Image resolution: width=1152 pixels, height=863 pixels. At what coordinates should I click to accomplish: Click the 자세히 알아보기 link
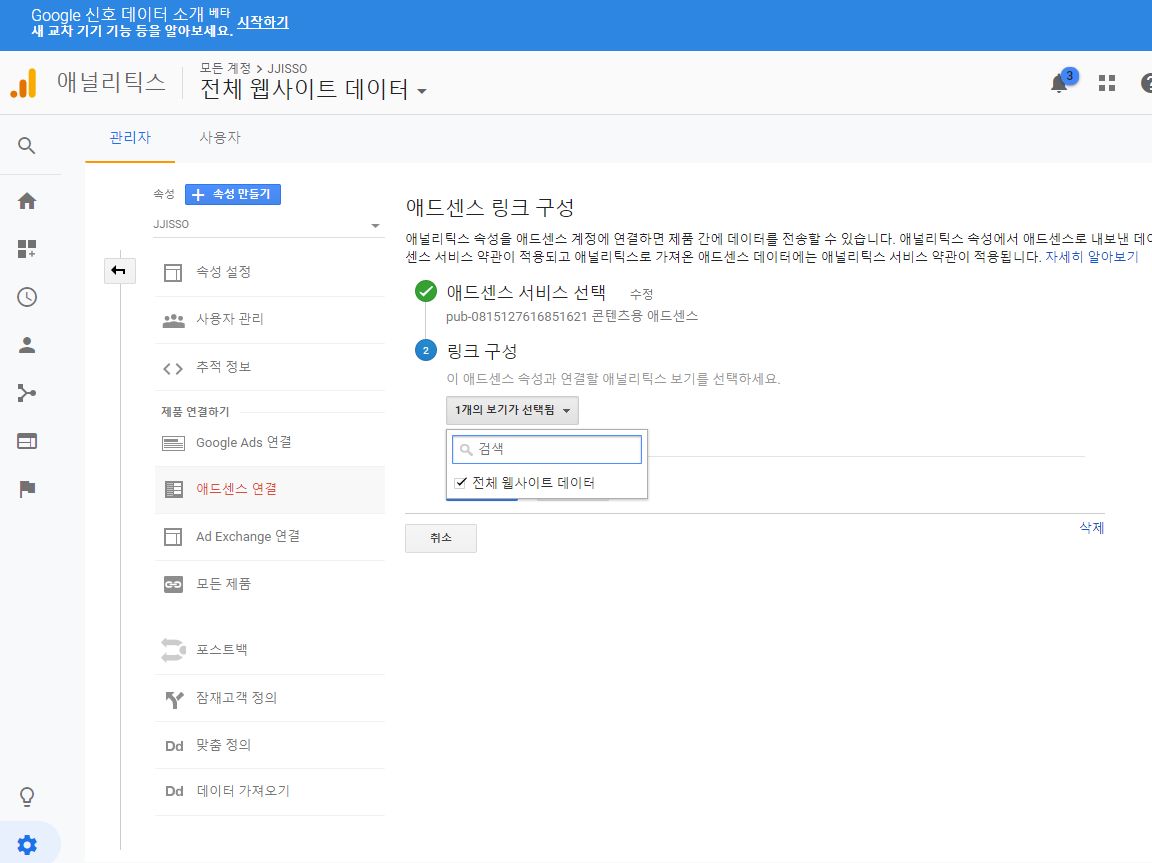click(1091, 256)
